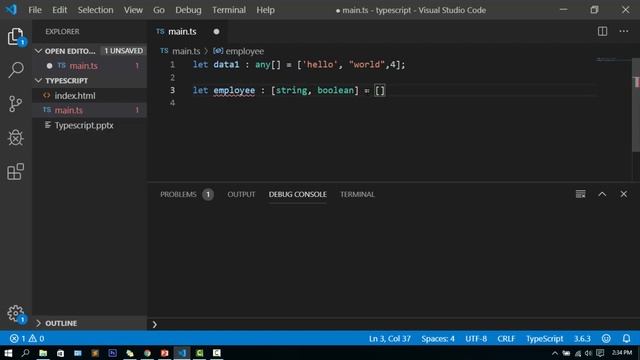Open notifications bell in status bar

pos(626,338)
